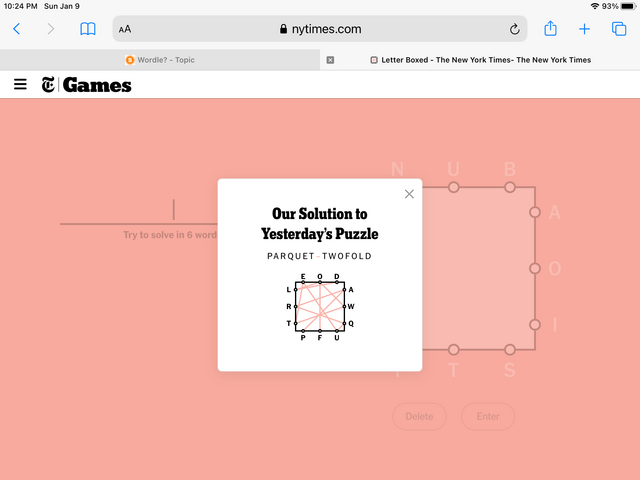Click the "Our Solution to Yesterday's Puzzle" heading
Screen dimensions: 640x480
click(320, 224)
